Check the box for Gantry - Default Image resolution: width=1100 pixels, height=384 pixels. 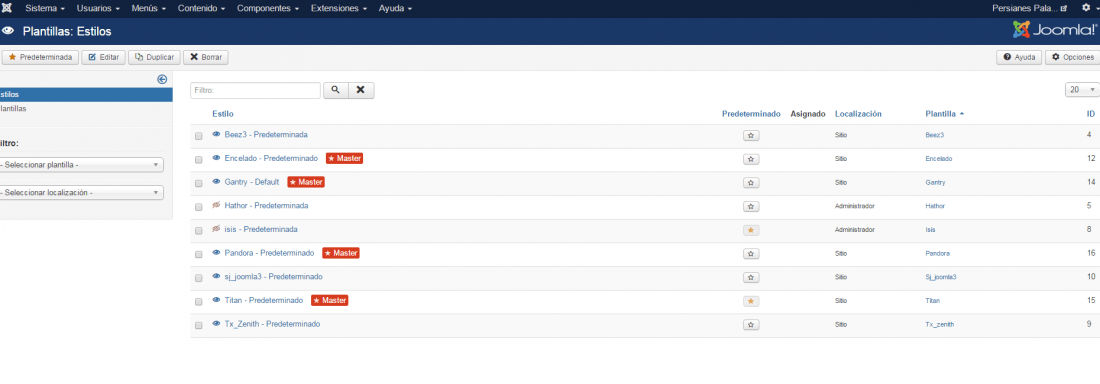(x=199, y=183)
